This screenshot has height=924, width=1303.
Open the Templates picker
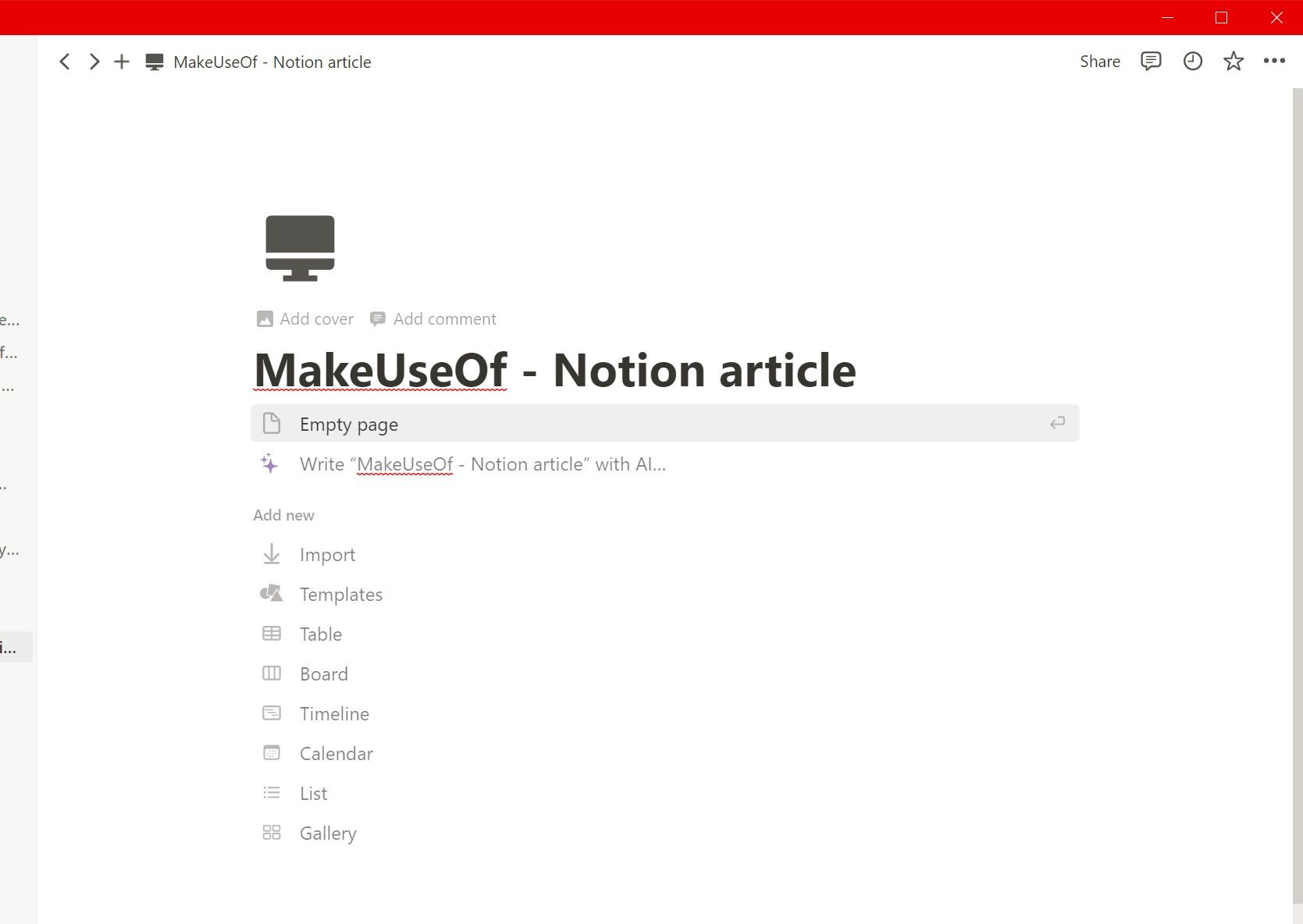coord(340,594)
